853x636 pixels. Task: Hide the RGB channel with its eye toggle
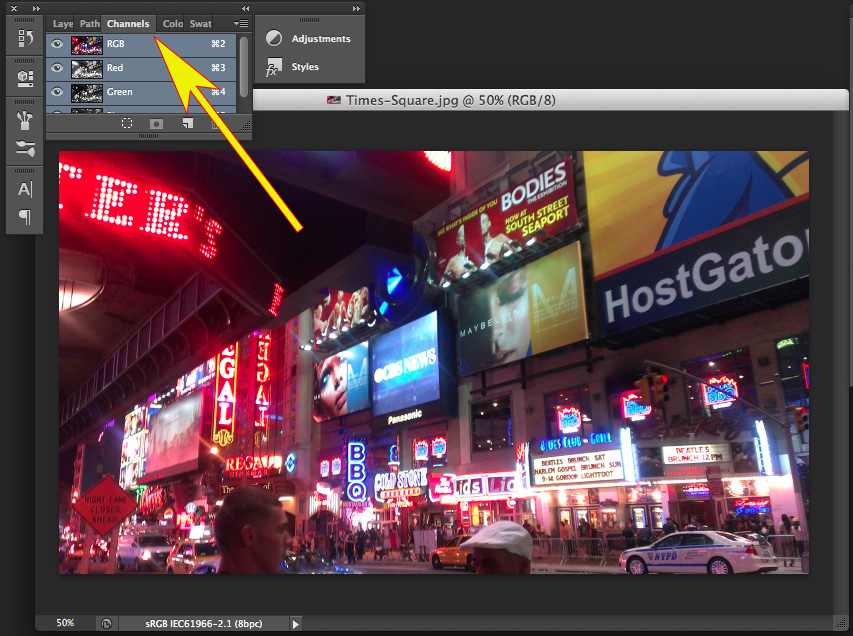point(57,43)
